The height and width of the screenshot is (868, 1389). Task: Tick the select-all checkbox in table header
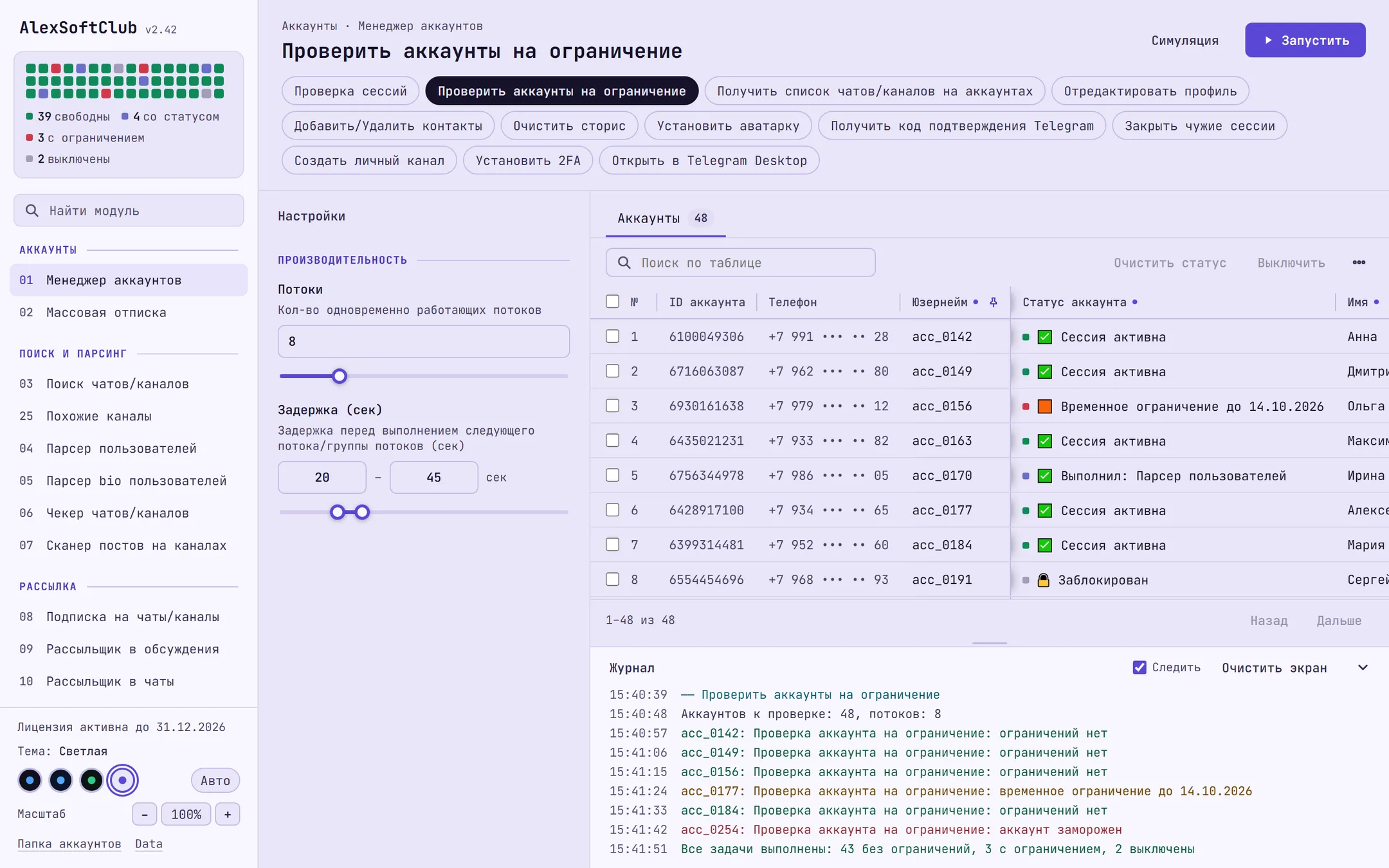pos(613,302)
